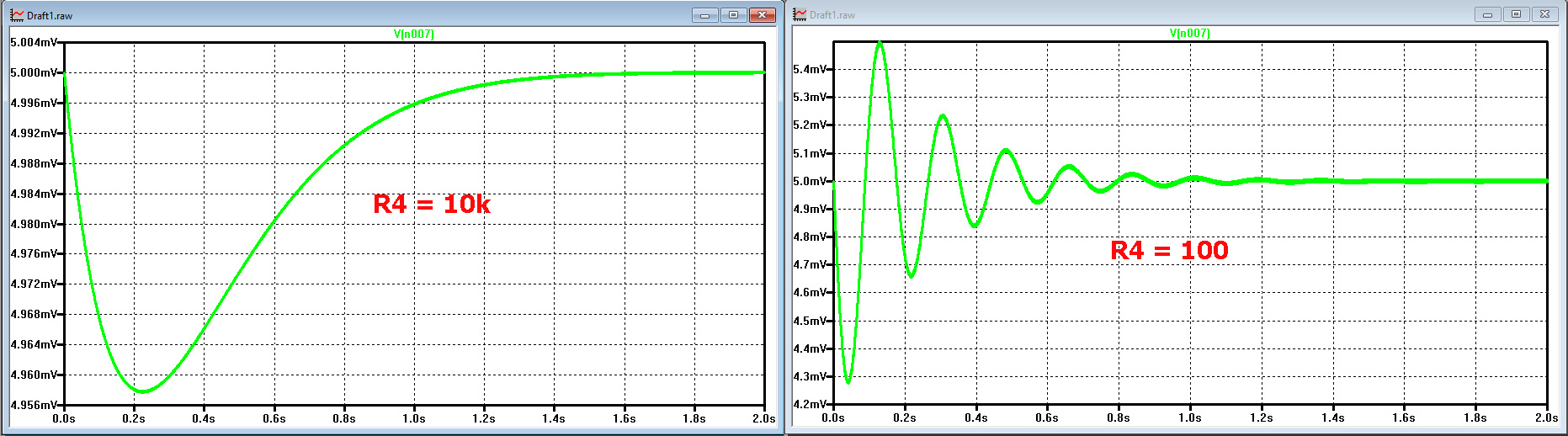Click 0.4s on the R4 = 100 plot time axis
Viewport: 1568px width, 436px height.
click(975, 417)
